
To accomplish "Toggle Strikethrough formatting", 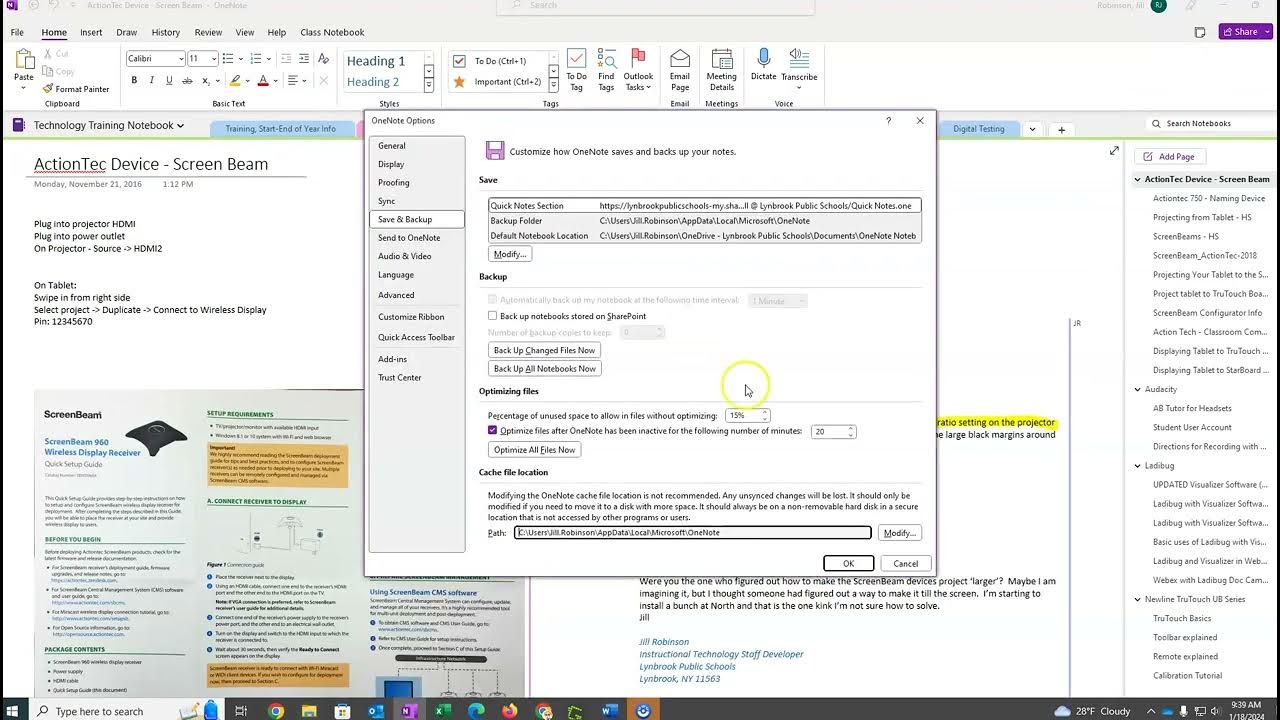I will pyautogui.click(x=187, y=80).
